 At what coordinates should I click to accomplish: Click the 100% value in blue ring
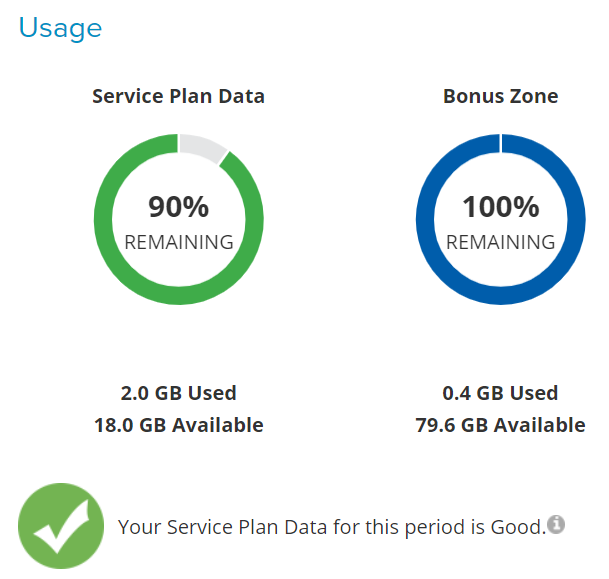[x=500, y=207]
